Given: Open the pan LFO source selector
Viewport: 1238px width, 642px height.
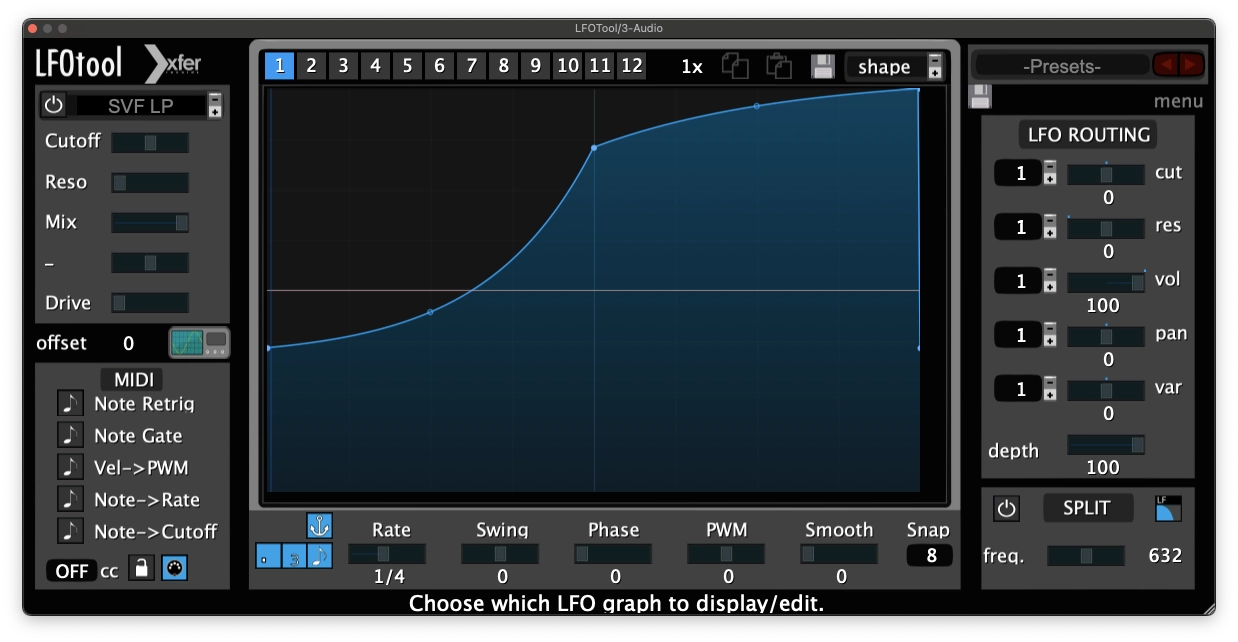Looking at the screenshot, I should click(x=1018, y=336).
